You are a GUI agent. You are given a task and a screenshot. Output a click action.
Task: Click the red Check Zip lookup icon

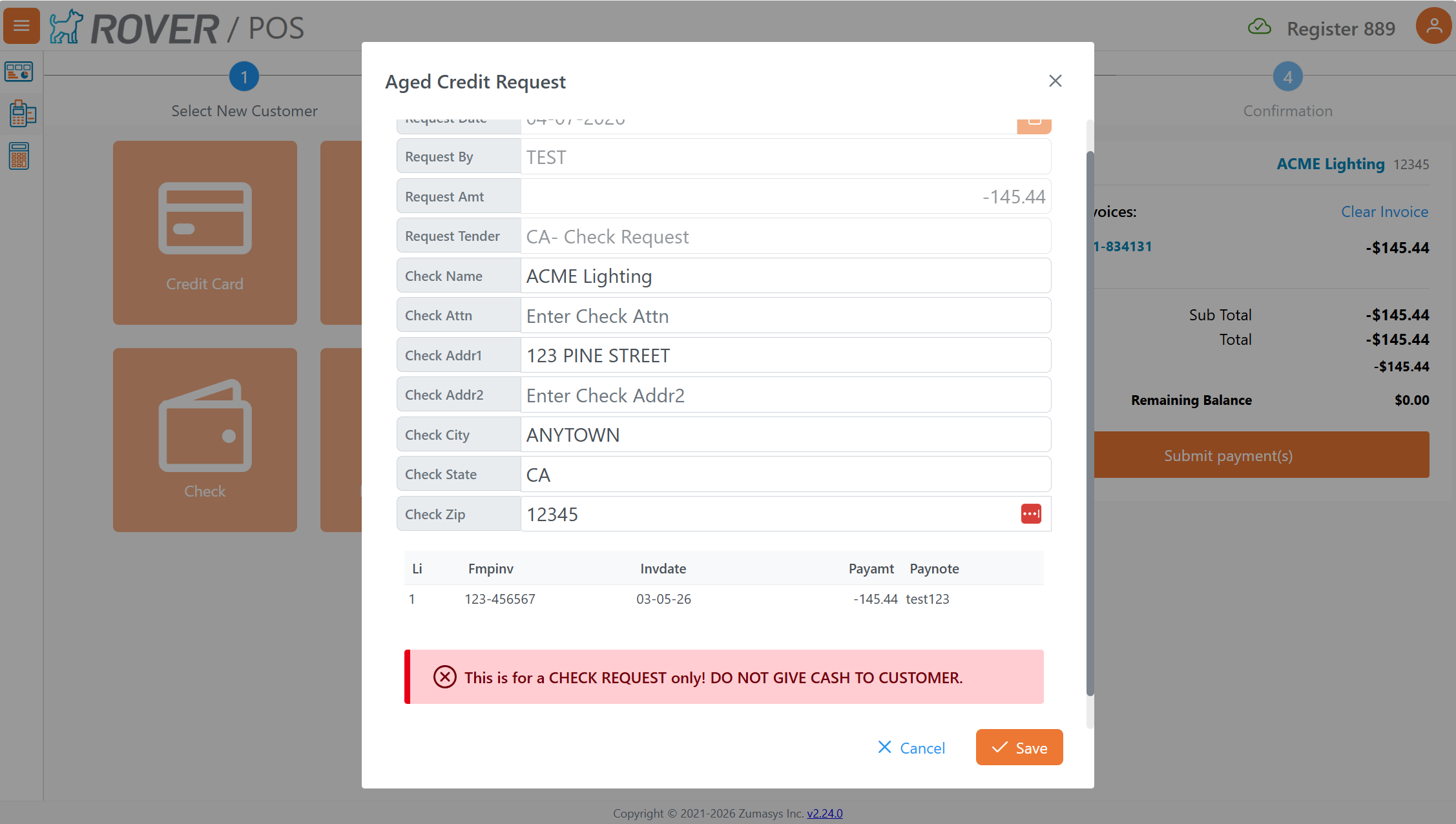(x=1031, y=513)
